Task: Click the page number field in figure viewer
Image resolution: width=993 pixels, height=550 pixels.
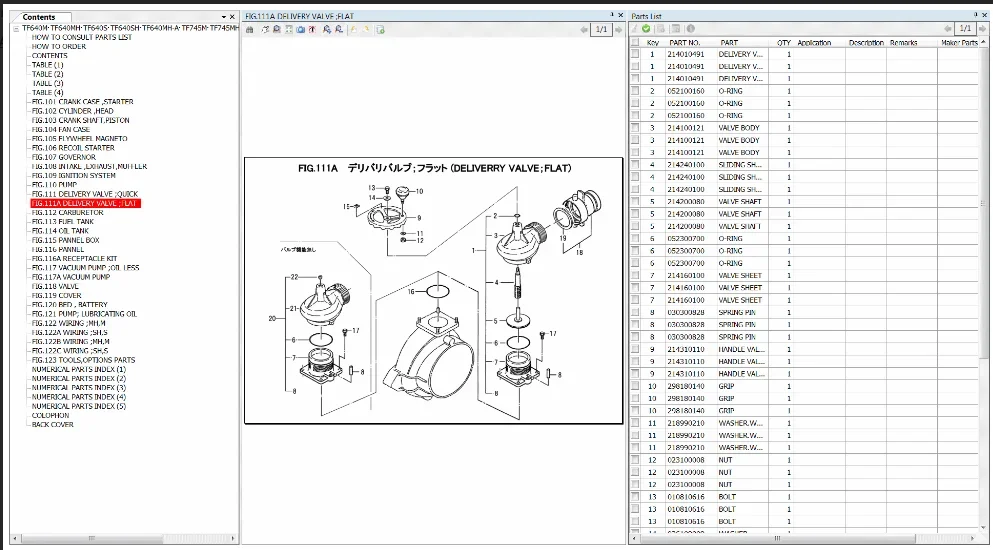Action: [600, 29]
